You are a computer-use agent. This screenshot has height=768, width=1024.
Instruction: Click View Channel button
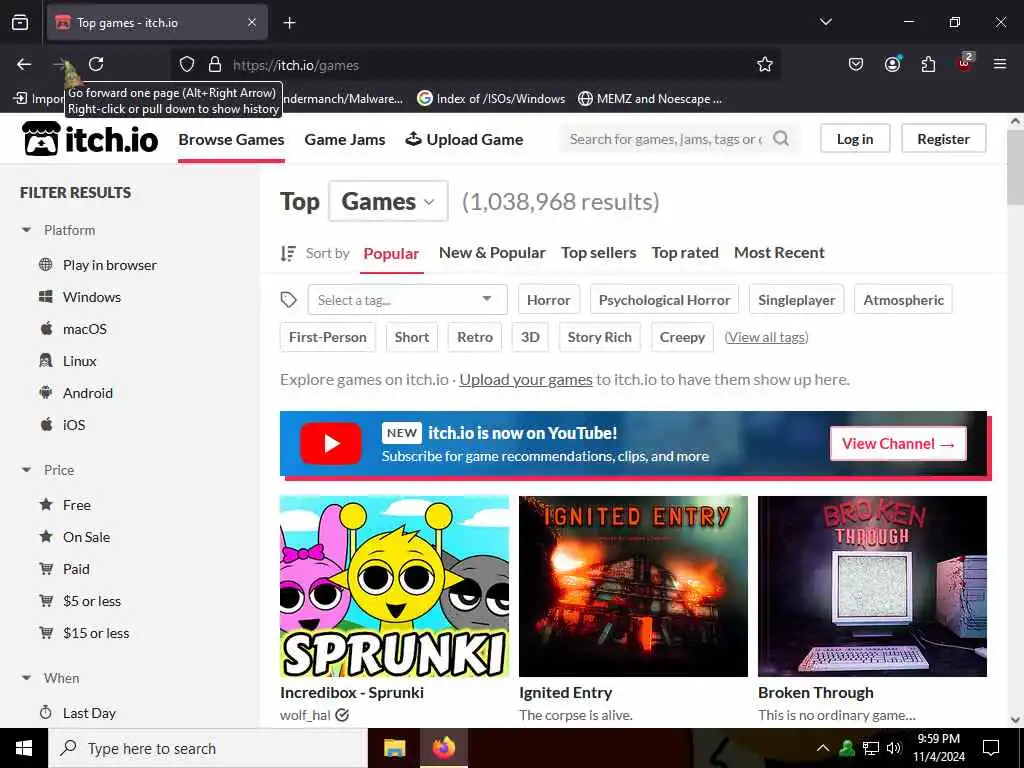point(898,443)
